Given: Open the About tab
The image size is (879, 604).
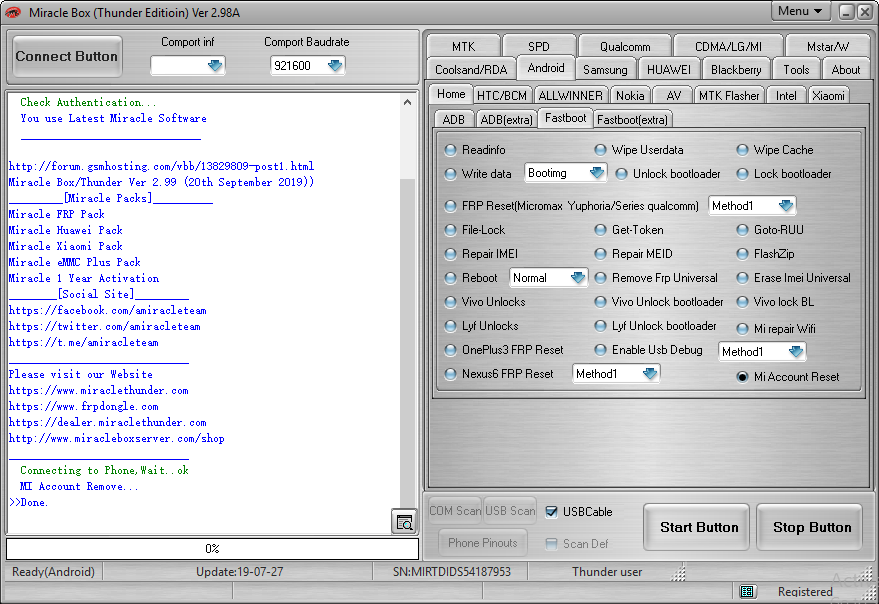Looking at the screenshot, I should point(845,69).
